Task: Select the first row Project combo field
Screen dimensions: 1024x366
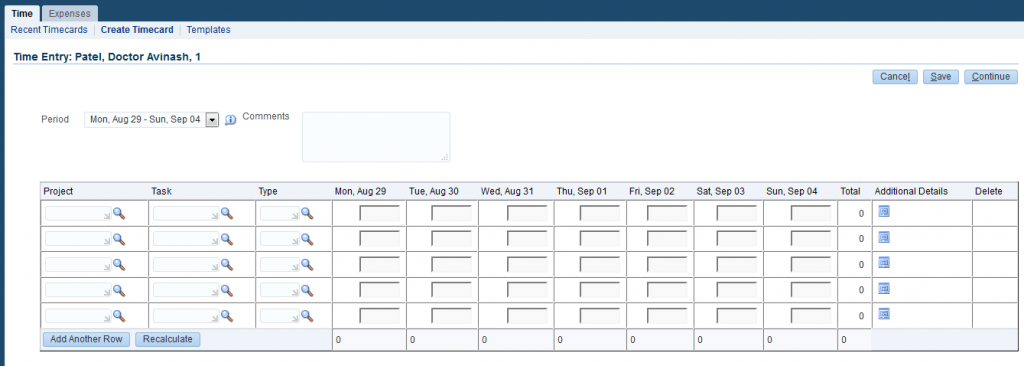Action: point(78,213)
